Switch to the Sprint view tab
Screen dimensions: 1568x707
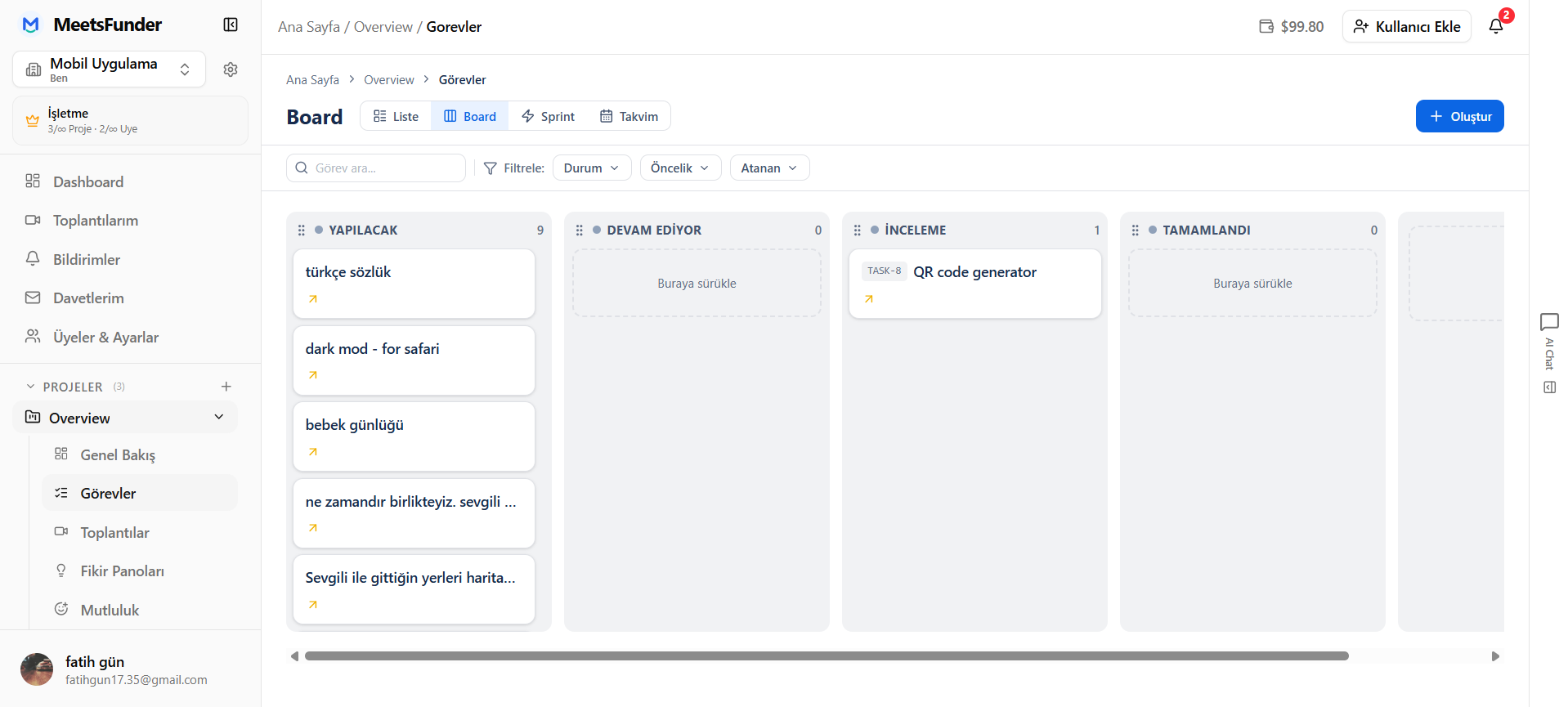[x=549, y=116]
